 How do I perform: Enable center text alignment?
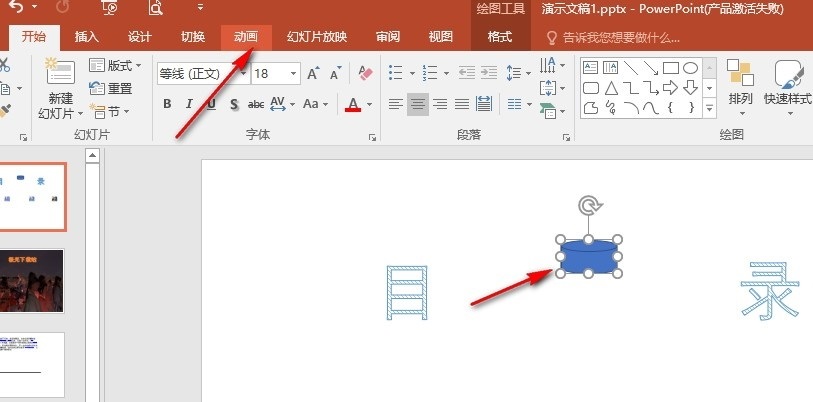coord(418,104)
